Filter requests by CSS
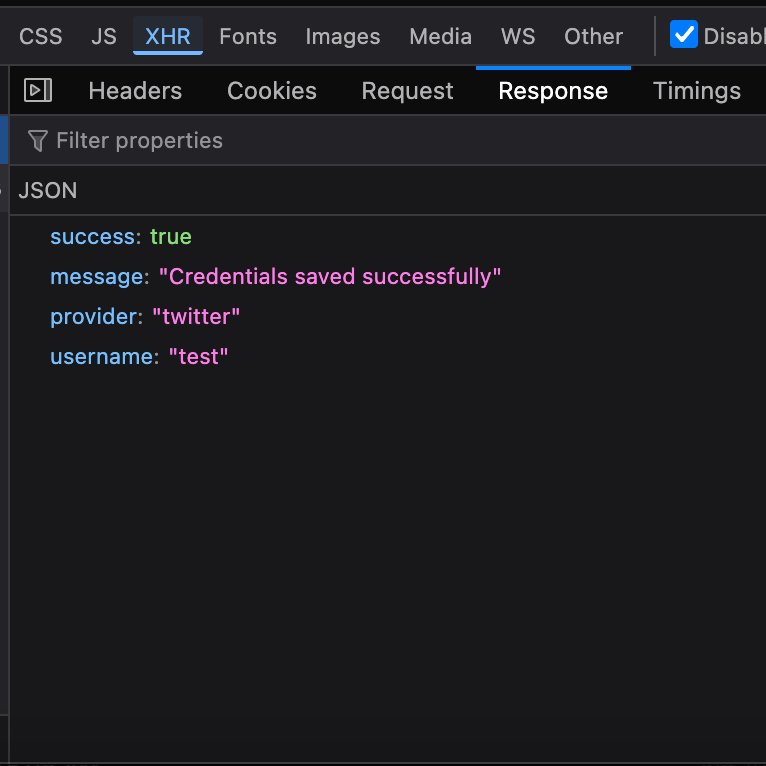 pos(41,36)
